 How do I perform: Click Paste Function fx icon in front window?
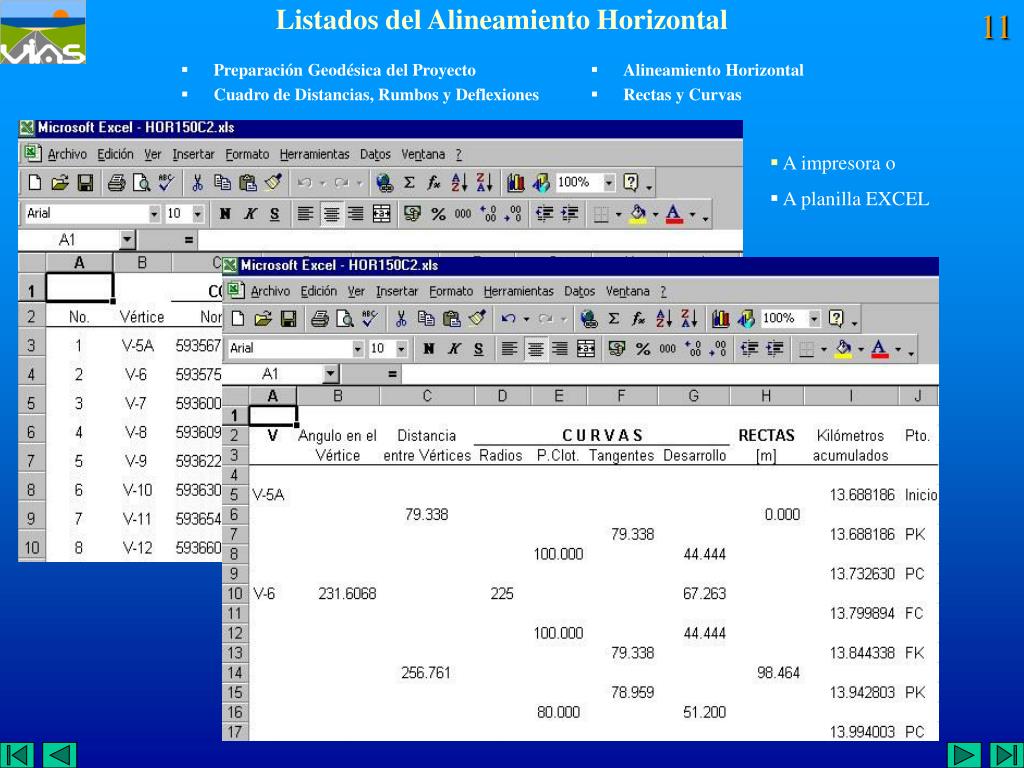point(638,319)
